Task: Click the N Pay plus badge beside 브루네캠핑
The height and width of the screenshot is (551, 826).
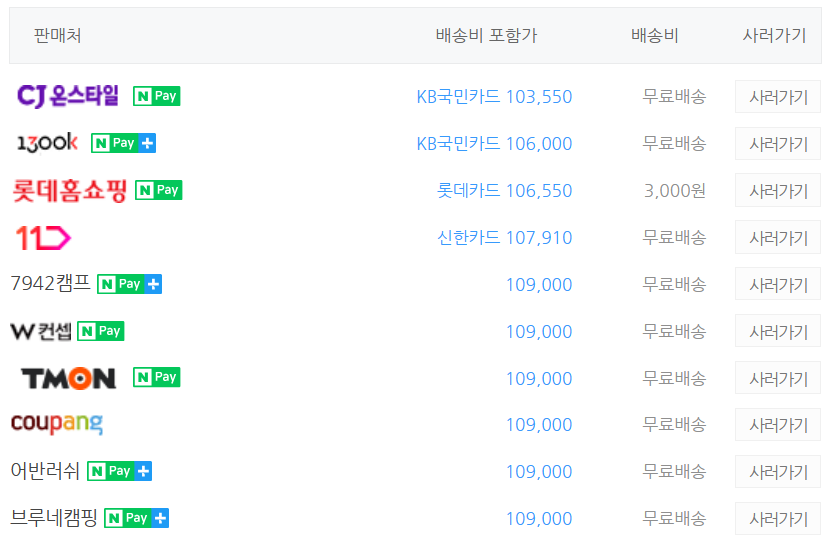Action: pyautogui.click(x=136, y=518)
